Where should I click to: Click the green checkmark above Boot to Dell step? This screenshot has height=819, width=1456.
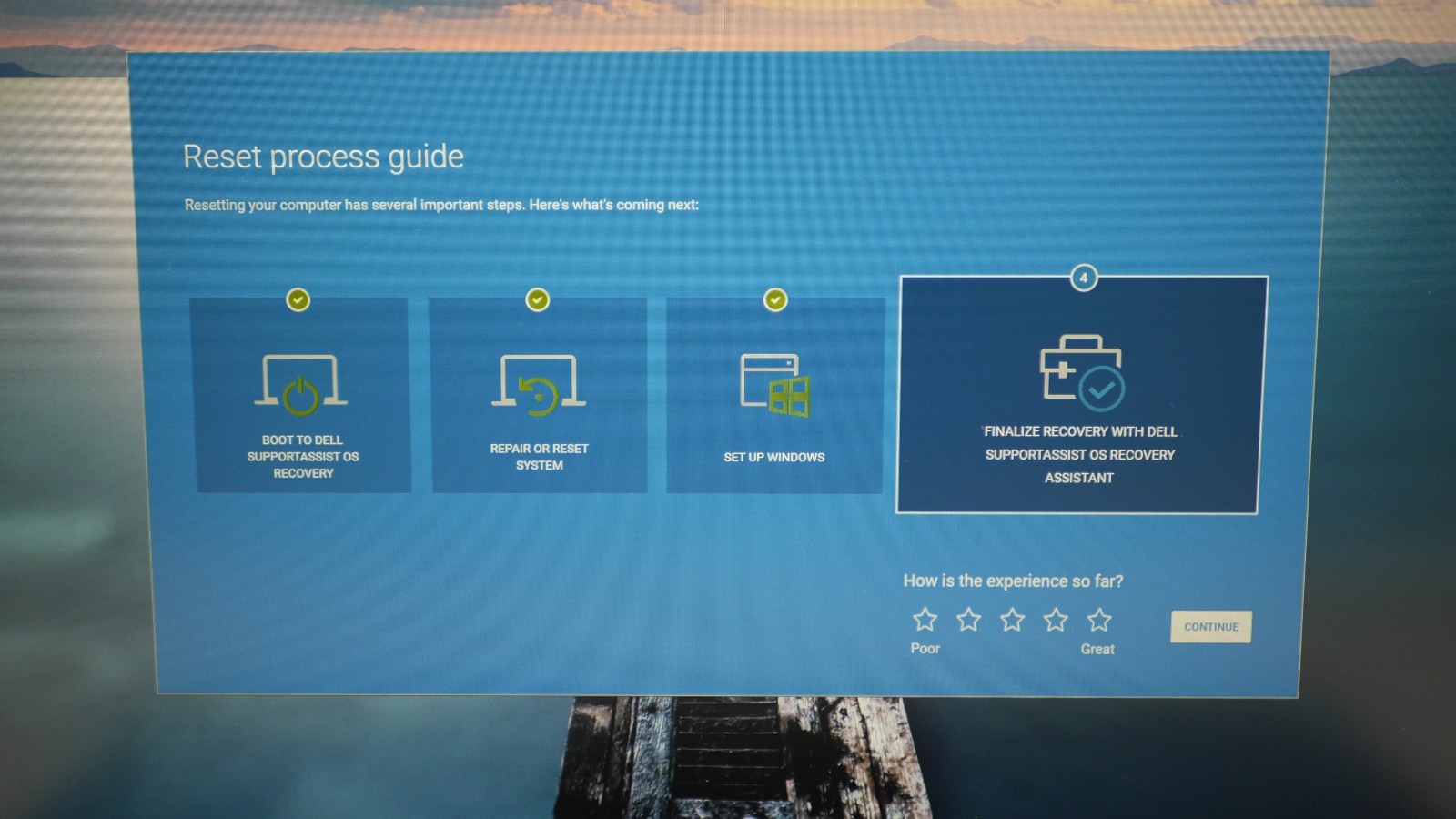pyautogui.click(x=298, y=299)
